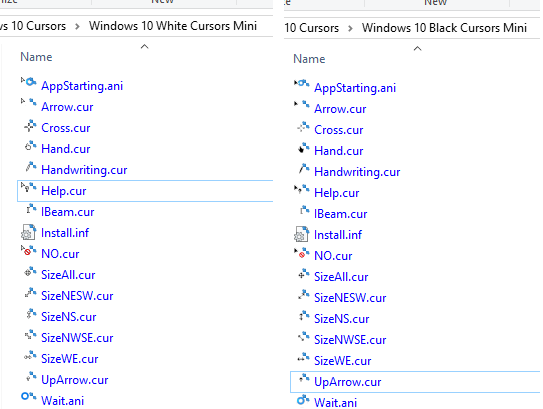Image resolution: width=543 pixels, height=409 pixels.
Task: Select the Cross.cur icon in the White Cursors folder
Action: 30,126
